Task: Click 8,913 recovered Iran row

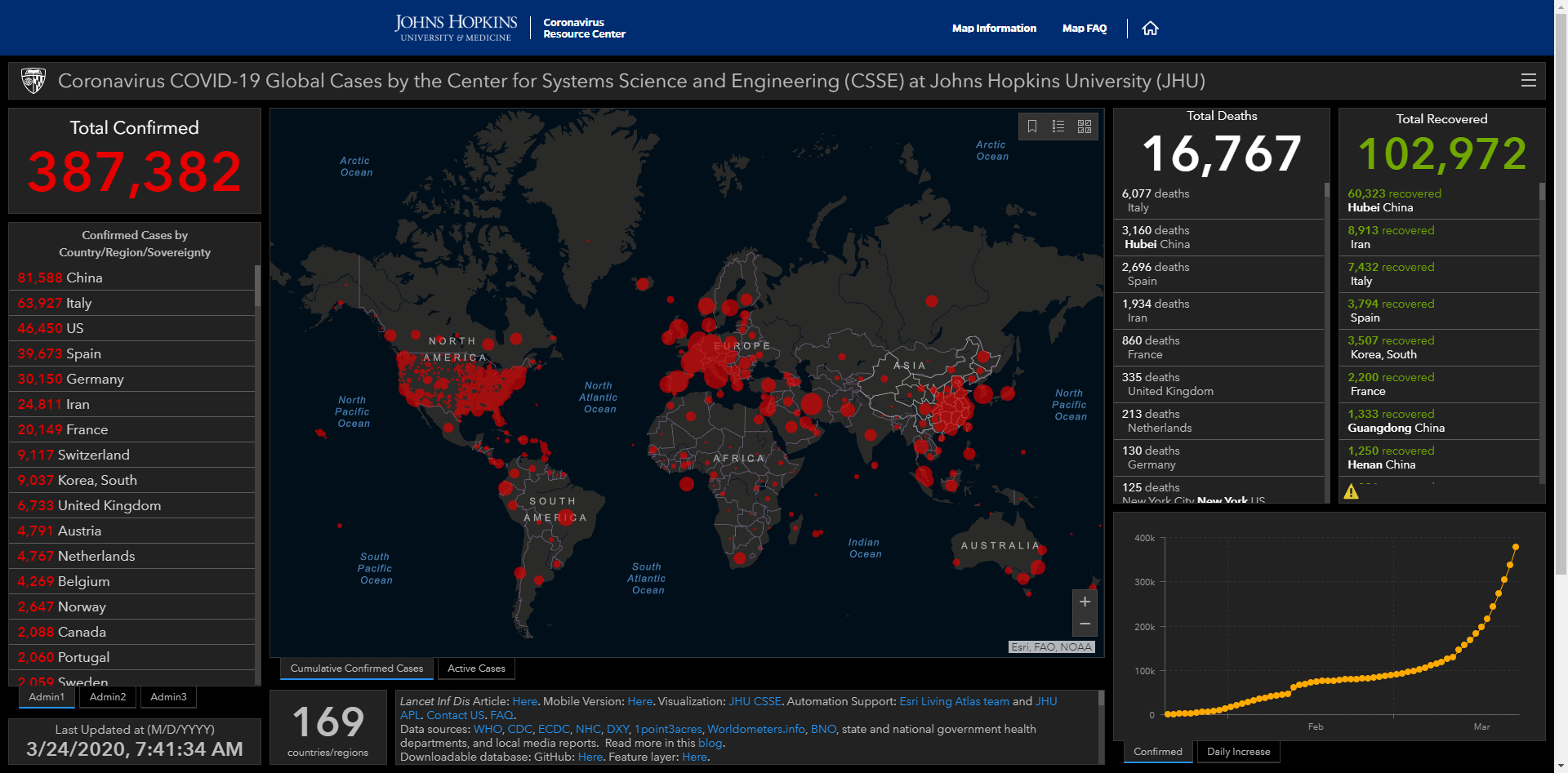Action: point(1439,238)
